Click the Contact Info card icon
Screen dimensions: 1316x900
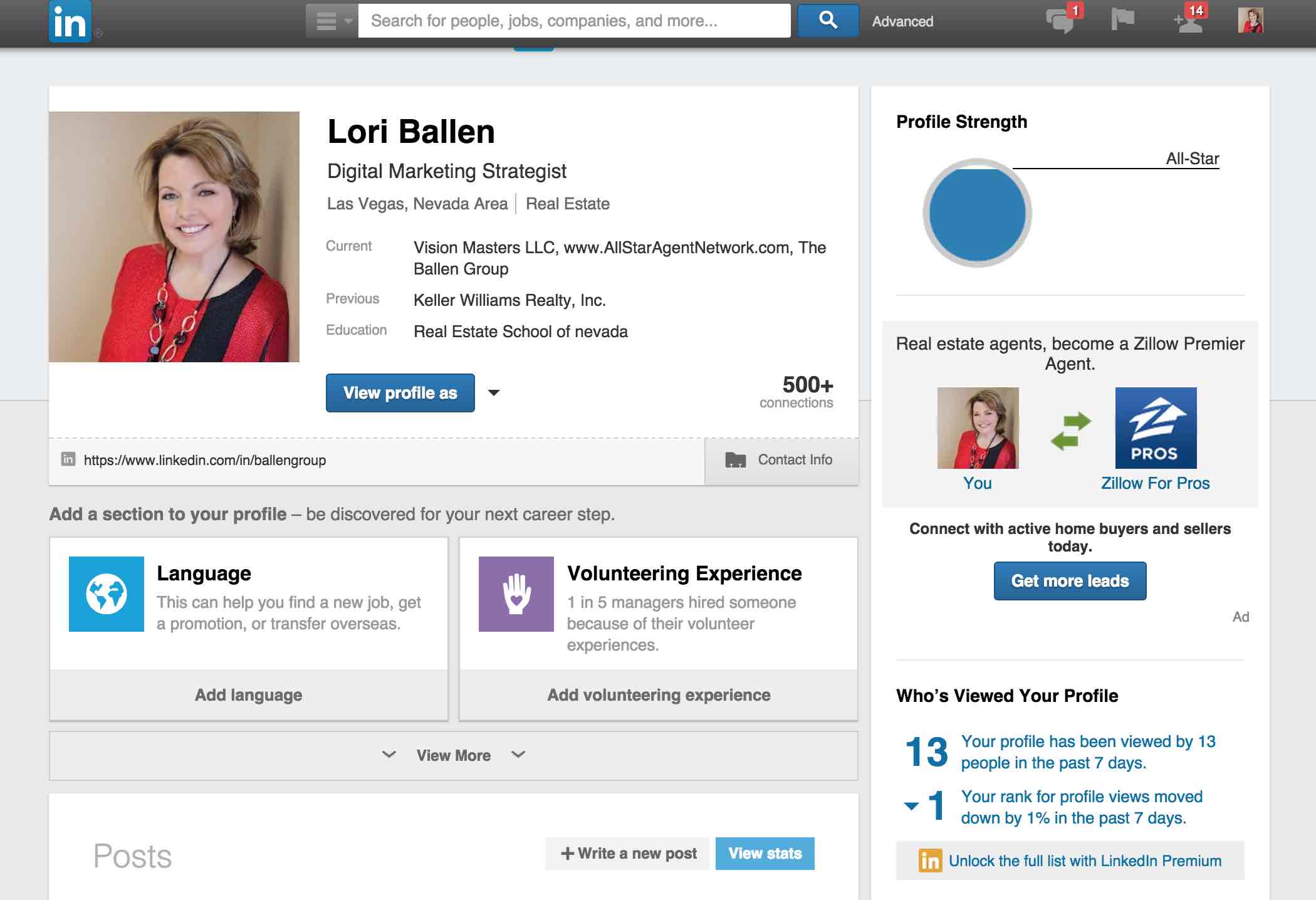click(x=736, y=460)
